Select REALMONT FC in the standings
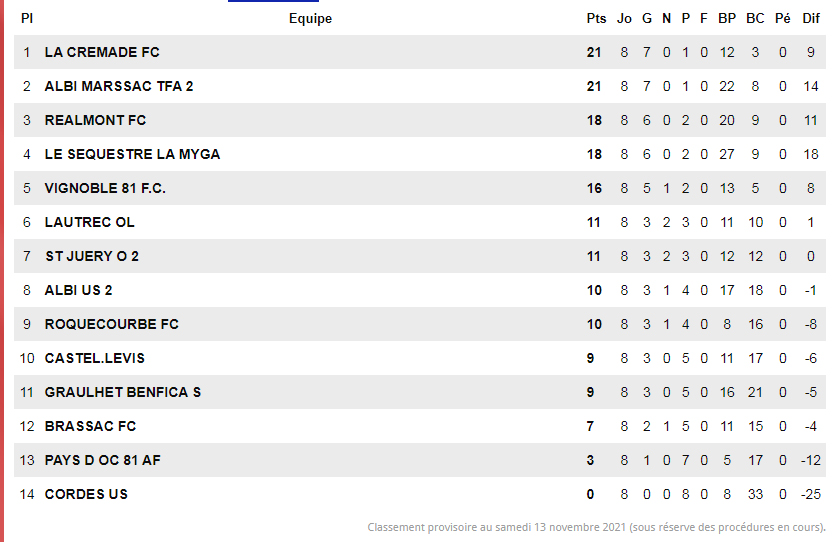Image resolution: width=833 pixels, height=542 pixels. click(95, 120)
